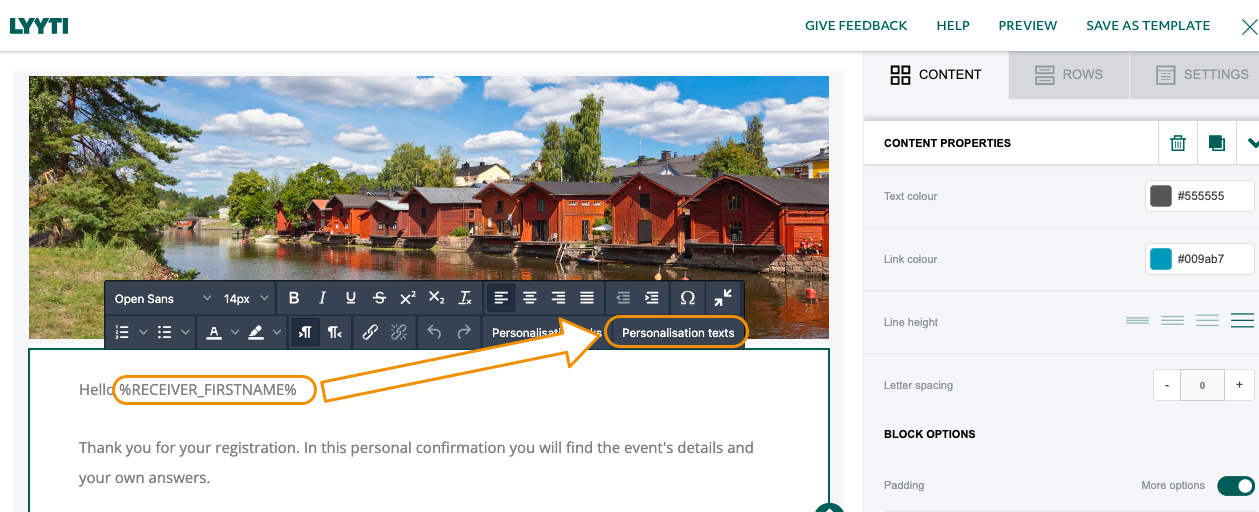The width and height of the screenshot is (1259, 512).
Task: Insert special character omega
Action: [688, 298]
